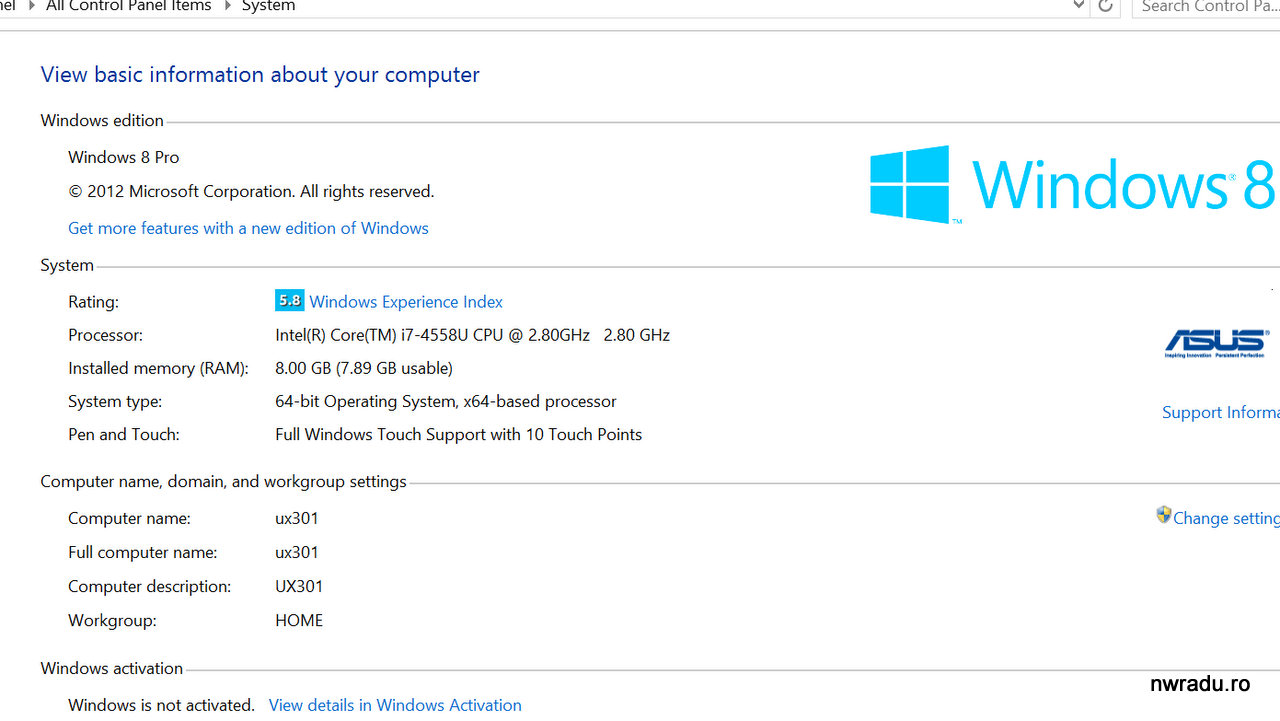Open the address bar history dropdown

tap(1078, 6)
